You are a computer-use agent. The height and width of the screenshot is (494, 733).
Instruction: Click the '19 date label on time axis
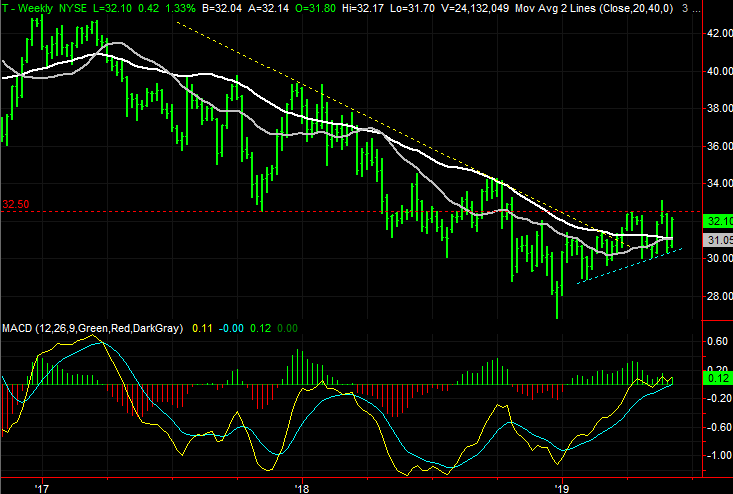point(562,487)
